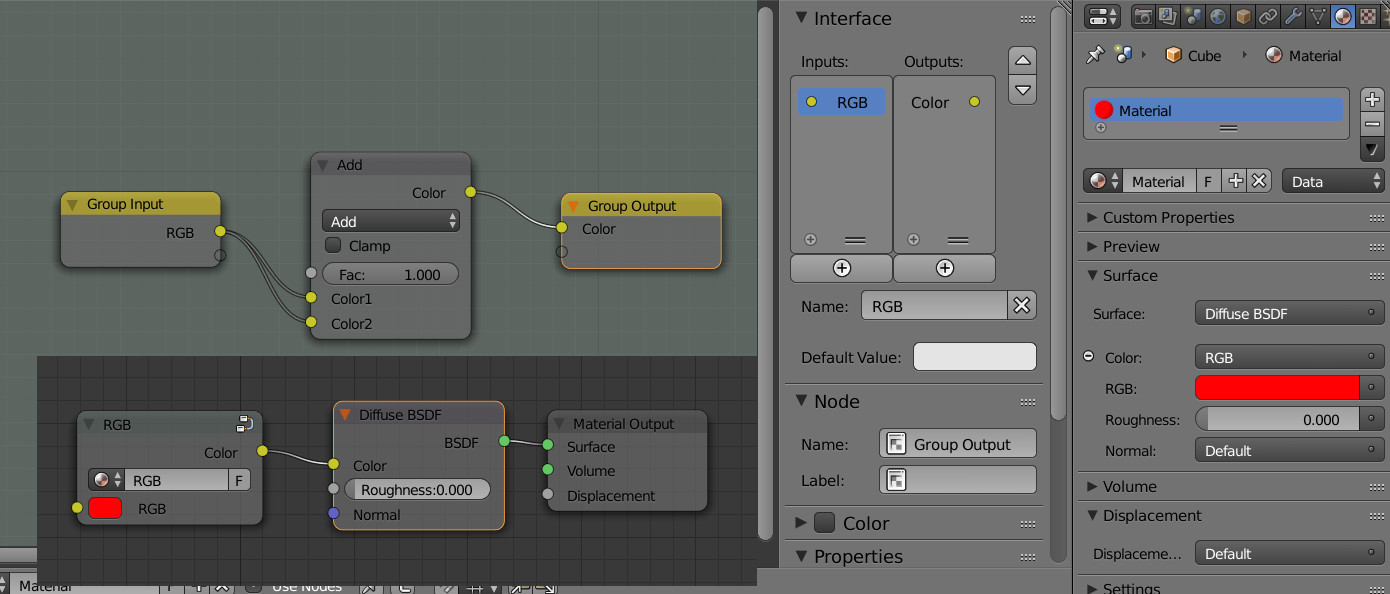Expand the Color panel triangle
Image resolution: width=1390 pixels, height=594 pixels.
coord(801,523)
